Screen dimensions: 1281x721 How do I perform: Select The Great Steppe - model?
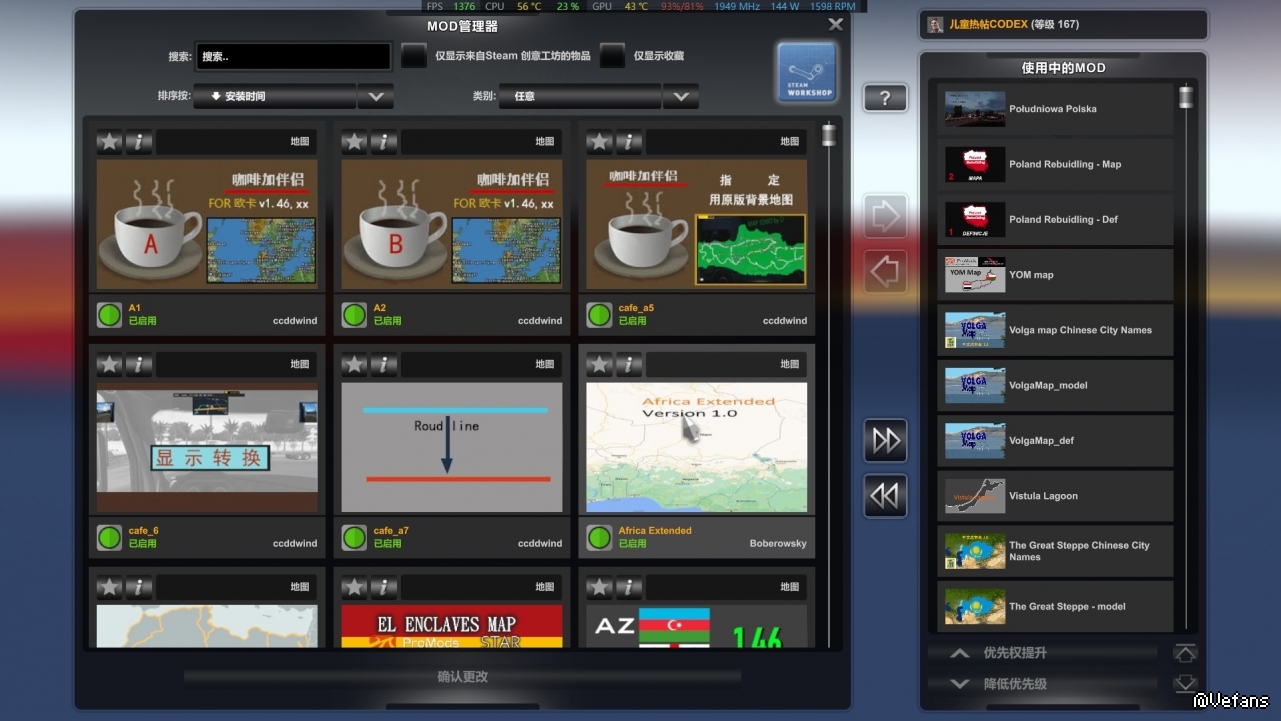(1055, 606)
